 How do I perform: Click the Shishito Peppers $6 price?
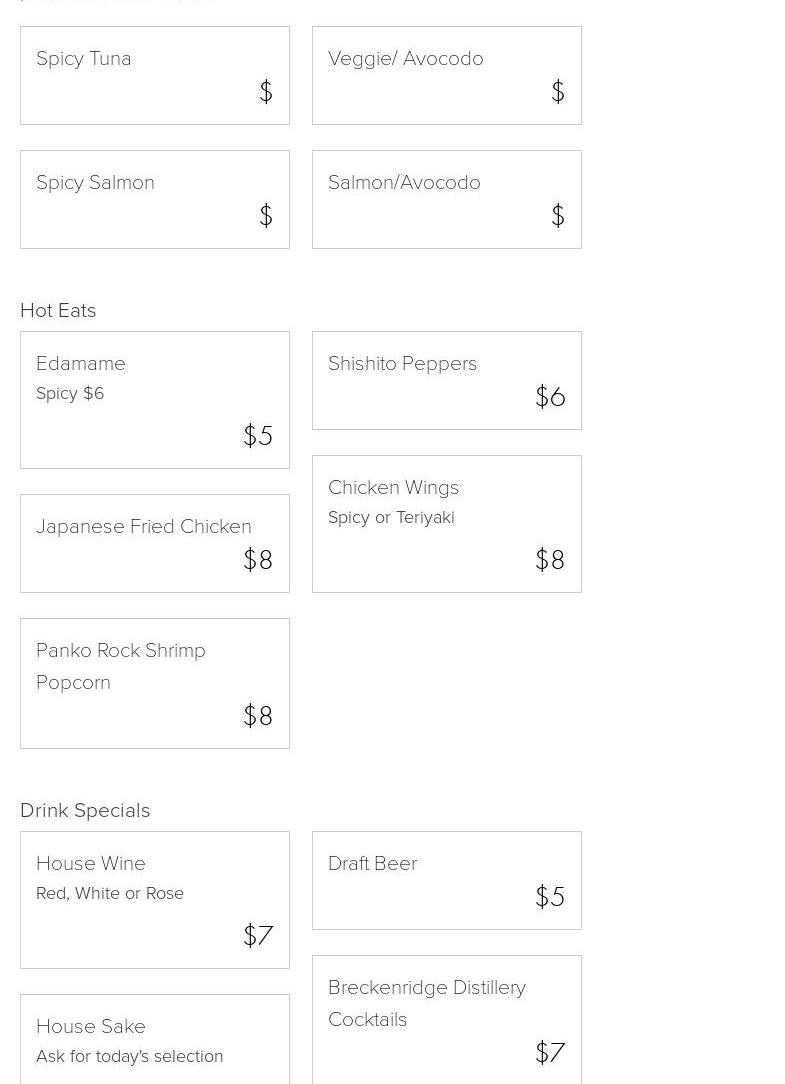(550, 397)
